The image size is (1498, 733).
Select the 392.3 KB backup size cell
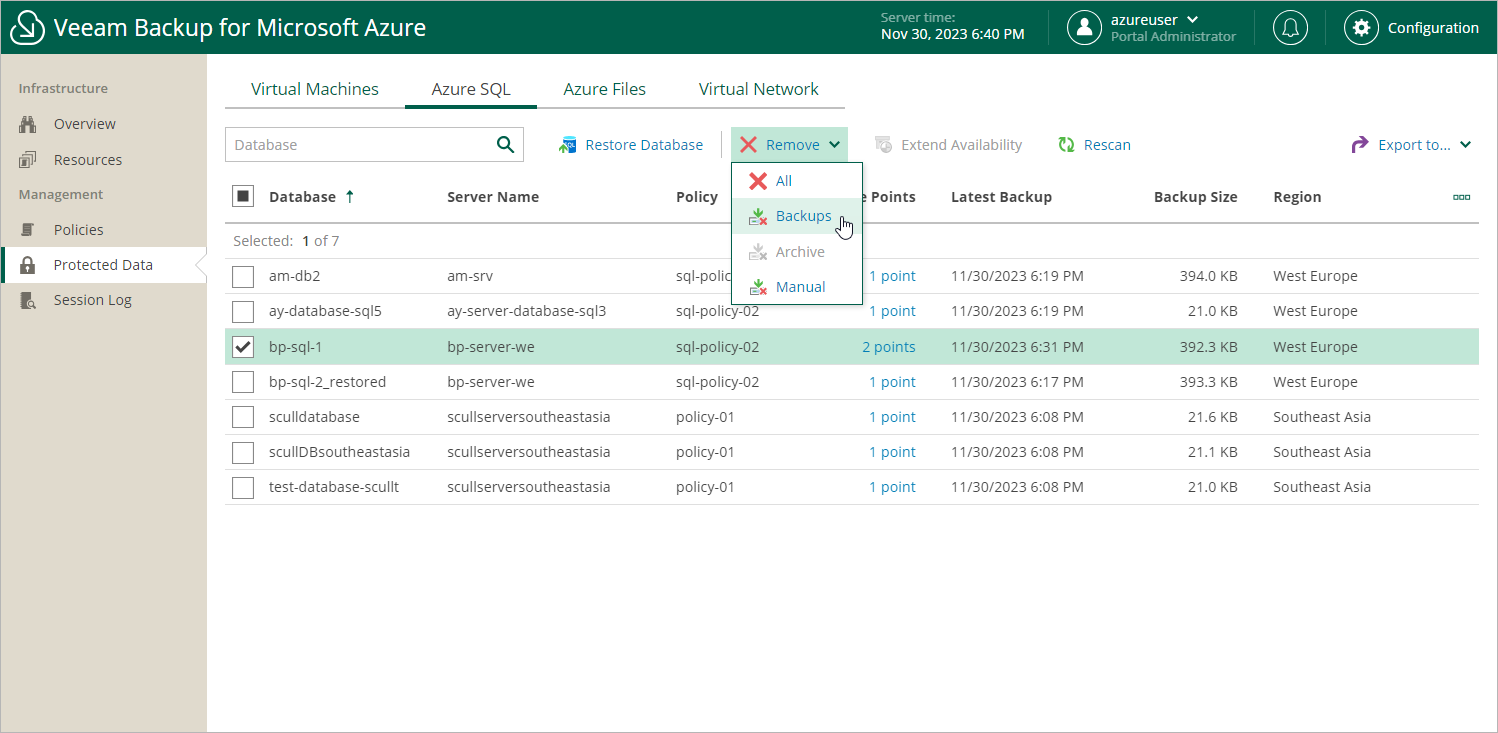1208,347
